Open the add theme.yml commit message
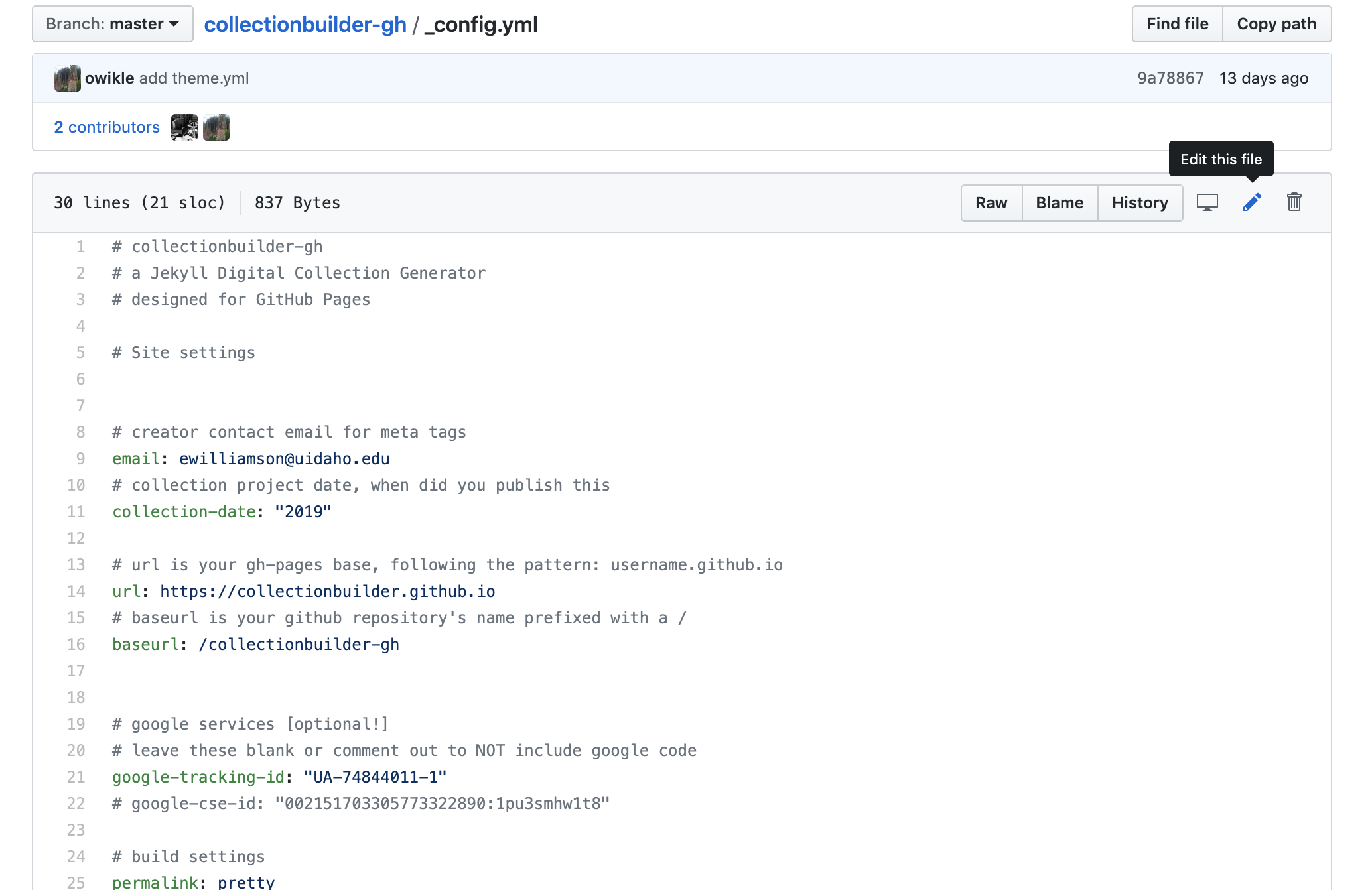 click(x=194, y=78)
